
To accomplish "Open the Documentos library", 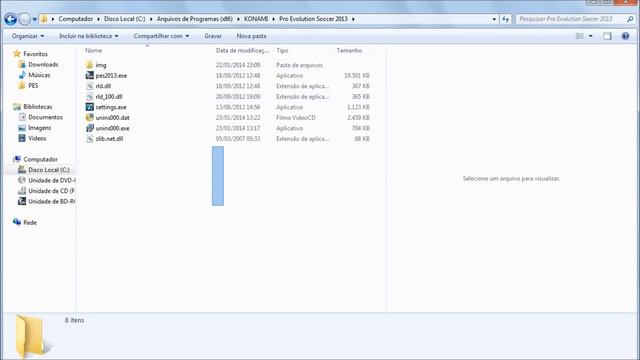I will point(45,117).
